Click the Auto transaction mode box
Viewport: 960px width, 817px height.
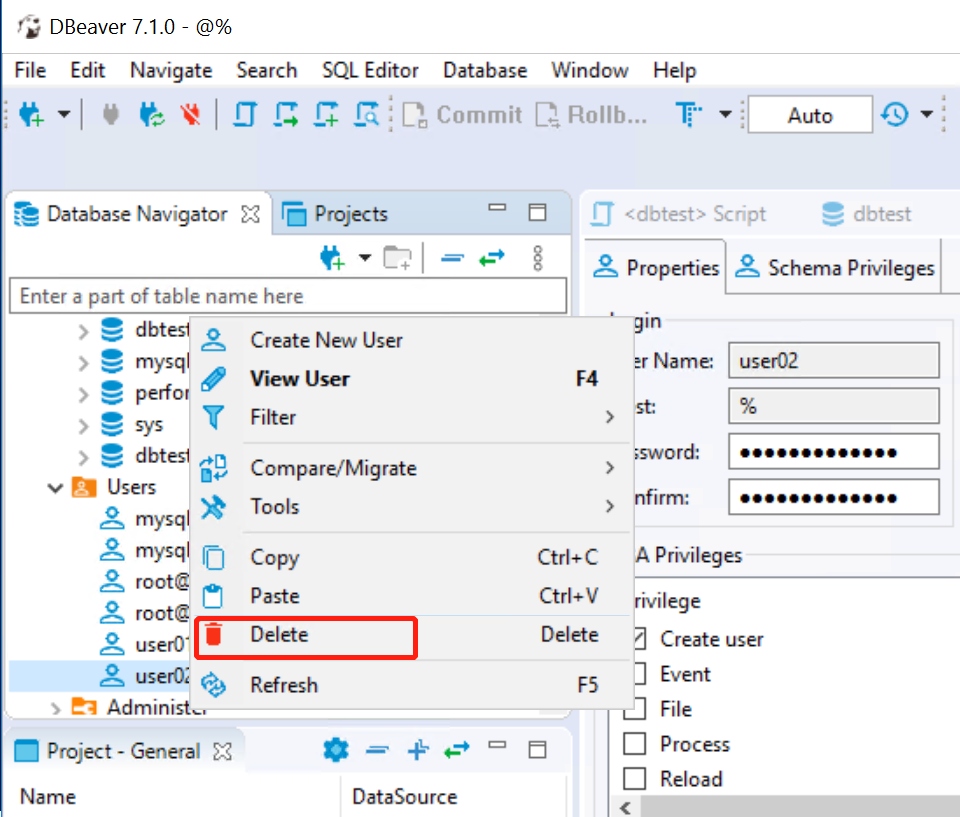pos(810,115)
